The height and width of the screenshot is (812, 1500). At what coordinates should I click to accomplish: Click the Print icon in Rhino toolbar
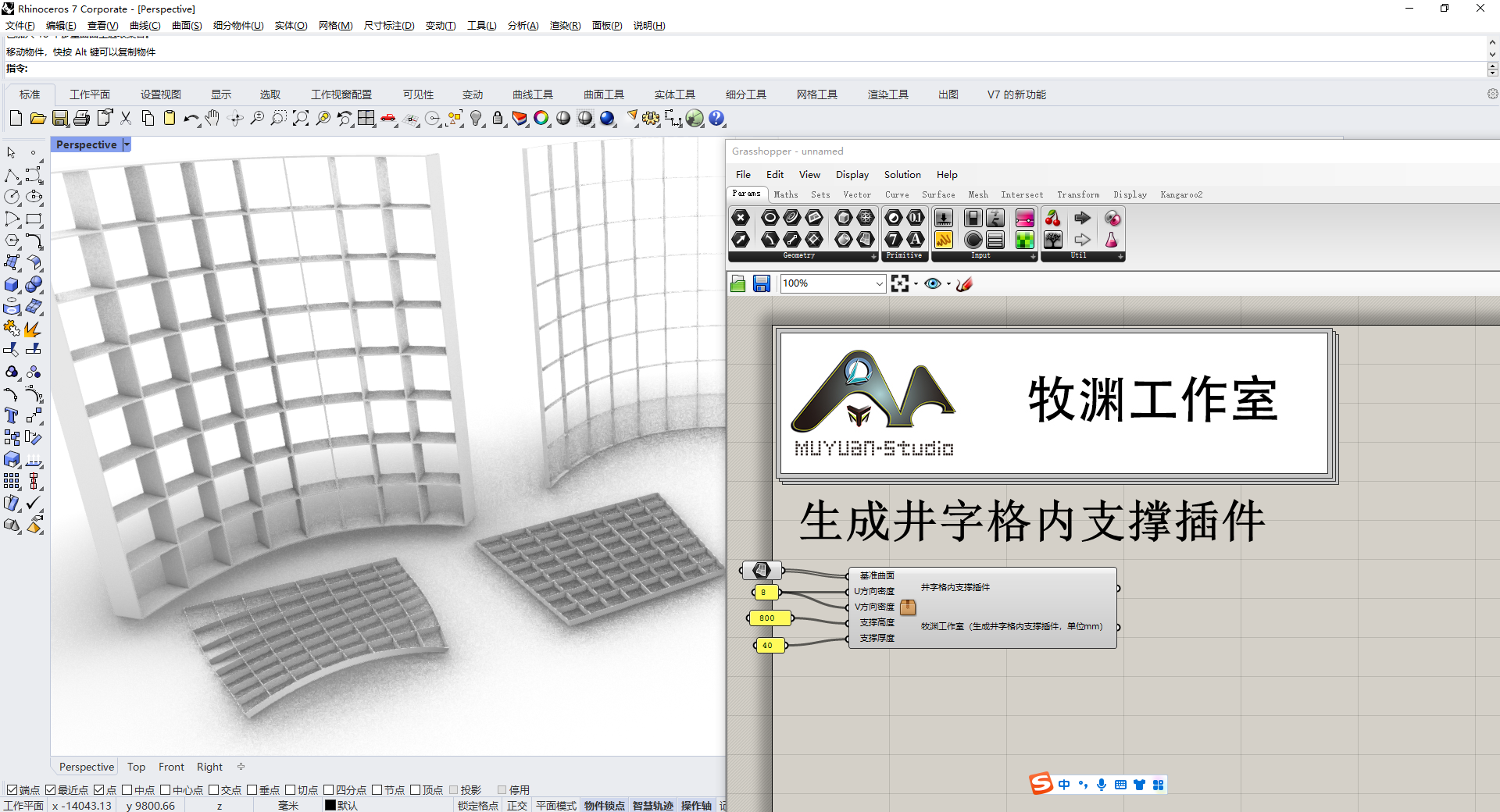coord(81,119)
